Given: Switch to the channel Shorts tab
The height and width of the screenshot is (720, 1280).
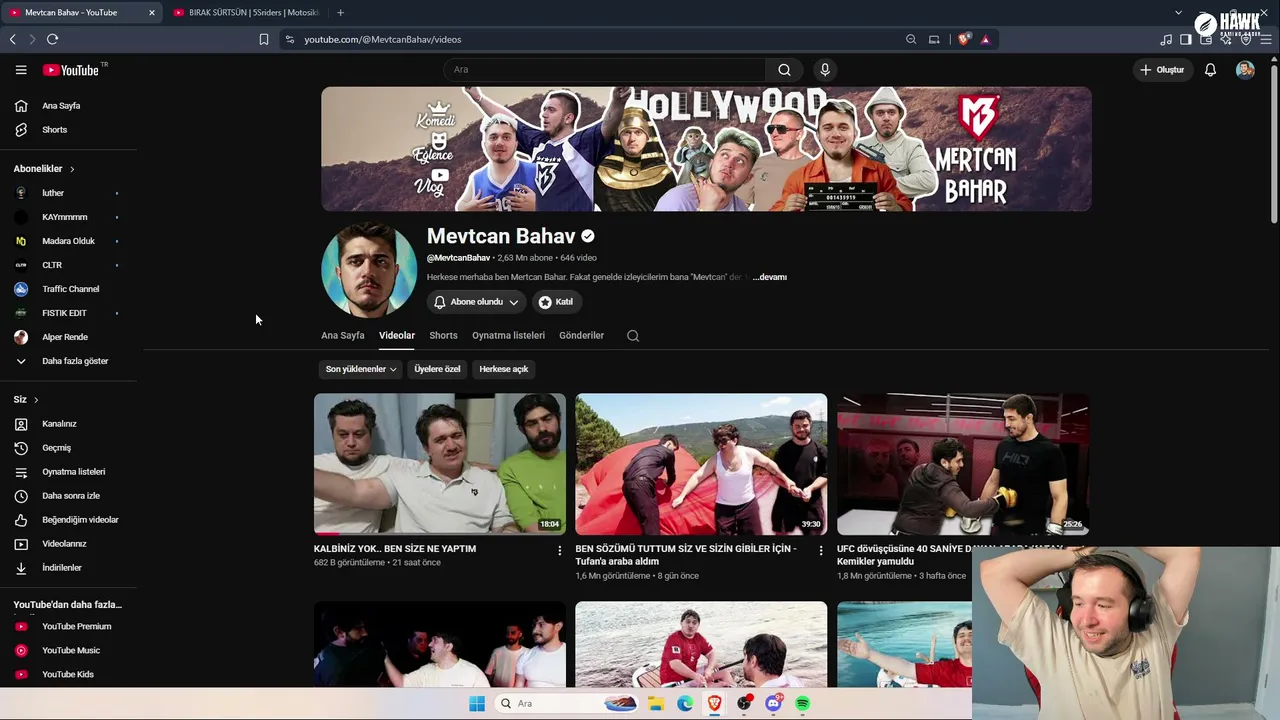Looking at the screenshot, I should (443, 336).
